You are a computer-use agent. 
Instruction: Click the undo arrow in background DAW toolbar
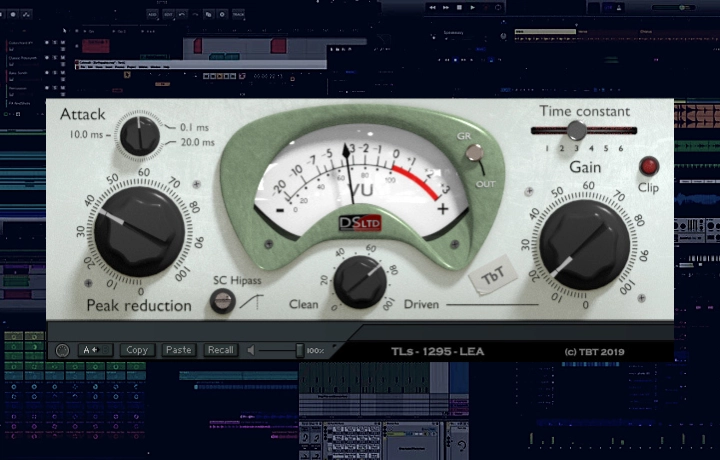pyautogui.click(x=182, y=14)
